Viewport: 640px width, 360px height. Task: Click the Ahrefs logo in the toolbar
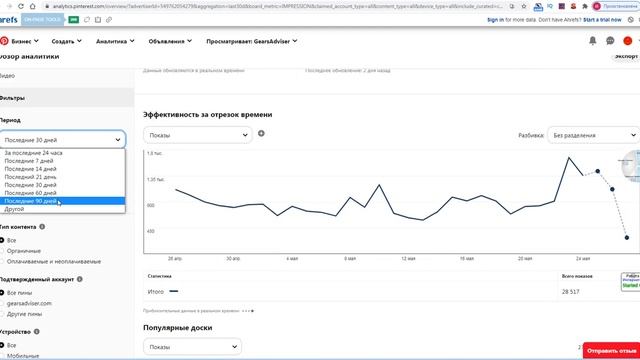tap(9, 20)
